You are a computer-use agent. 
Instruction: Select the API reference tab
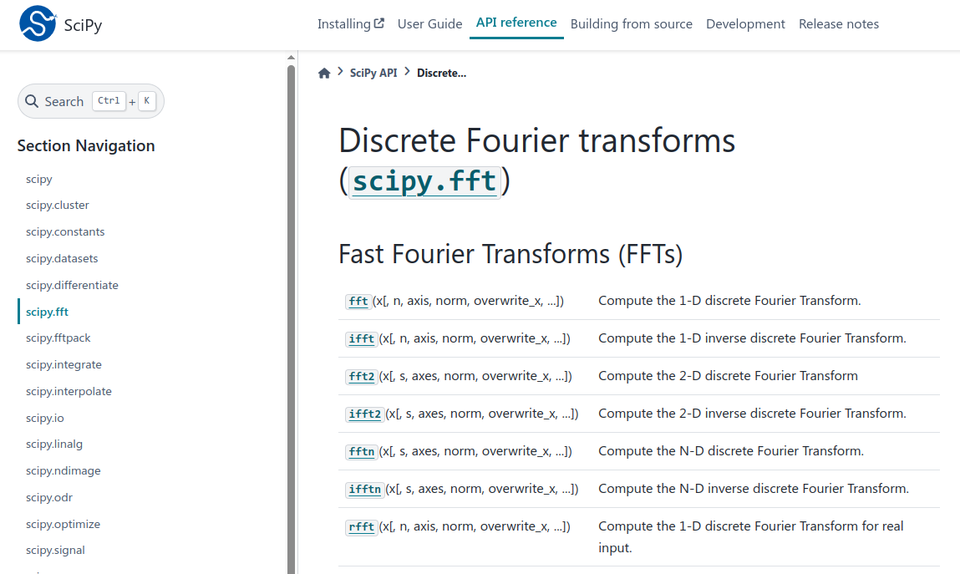516,23
